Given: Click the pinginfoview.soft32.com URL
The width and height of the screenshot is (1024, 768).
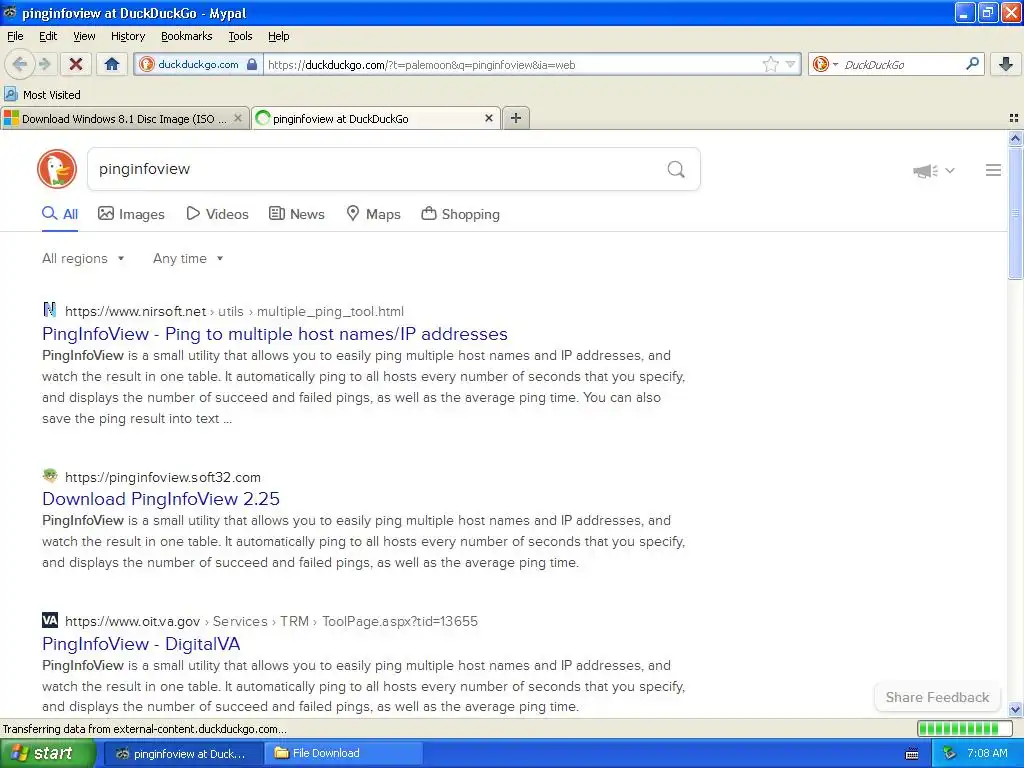Looking at the screenshot, I should [x=163, y=477].
